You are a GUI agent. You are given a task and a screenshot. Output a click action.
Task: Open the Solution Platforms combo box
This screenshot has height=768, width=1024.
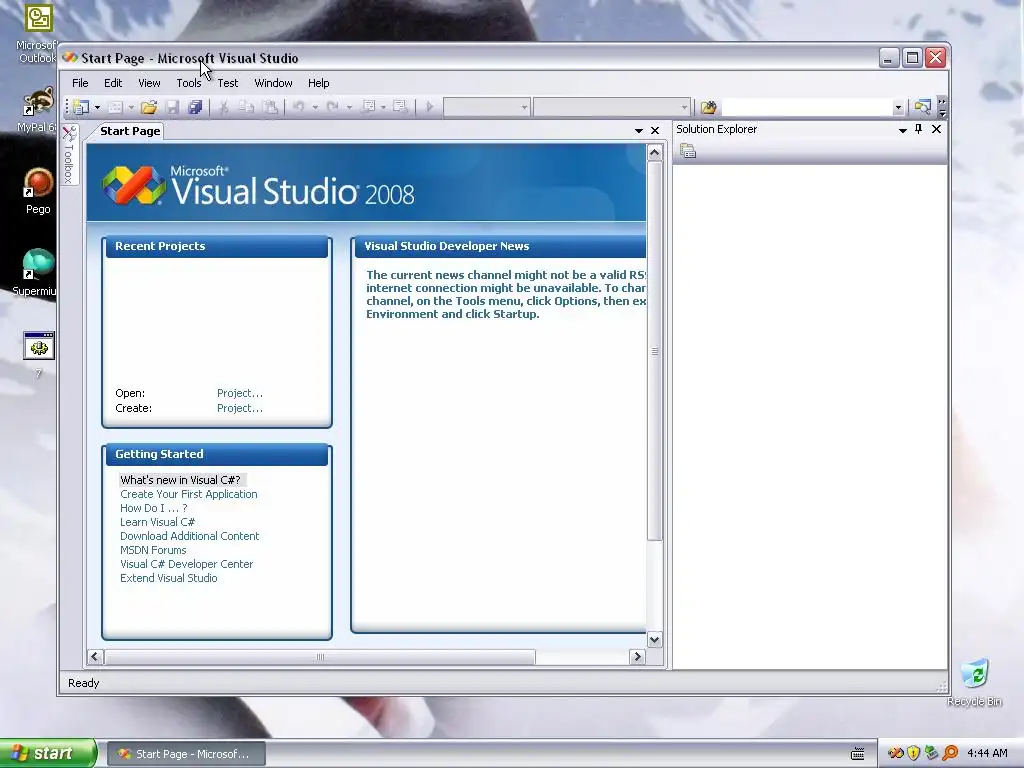coord(612,107)
